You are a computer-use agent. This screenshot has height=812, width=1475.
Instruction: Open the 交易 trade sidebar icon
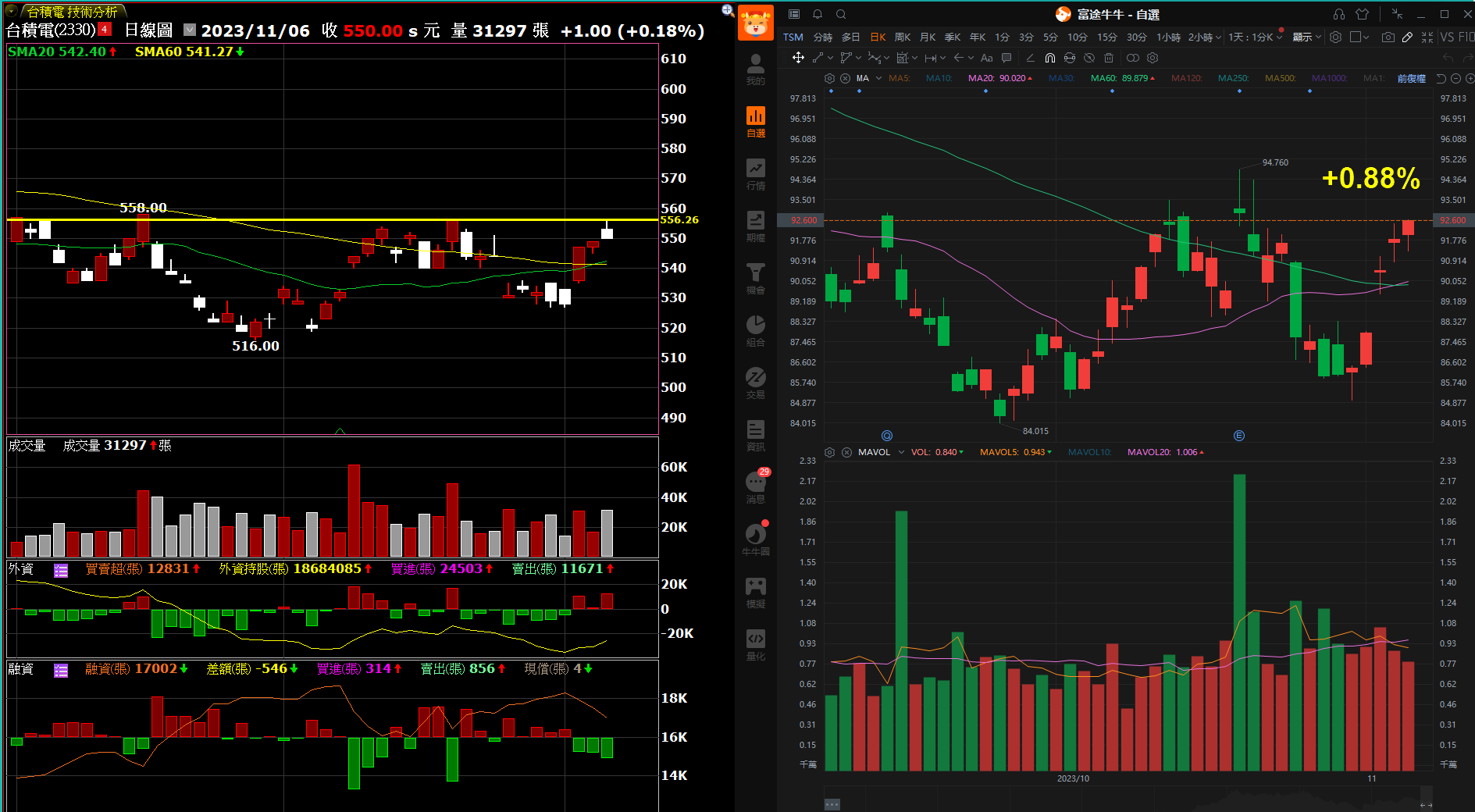[755, 383]
